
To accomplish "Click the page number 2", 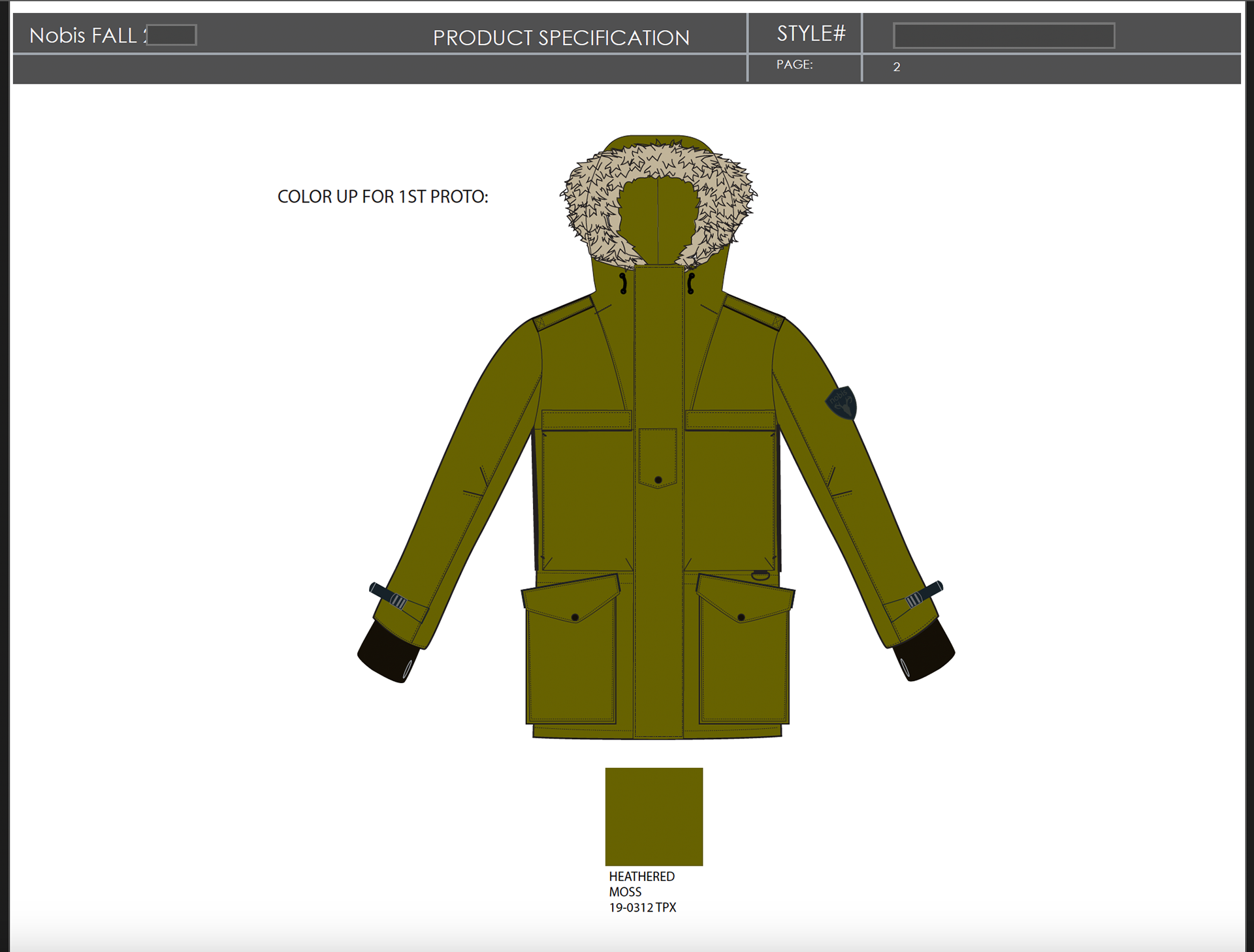I will tap(897, 67).
